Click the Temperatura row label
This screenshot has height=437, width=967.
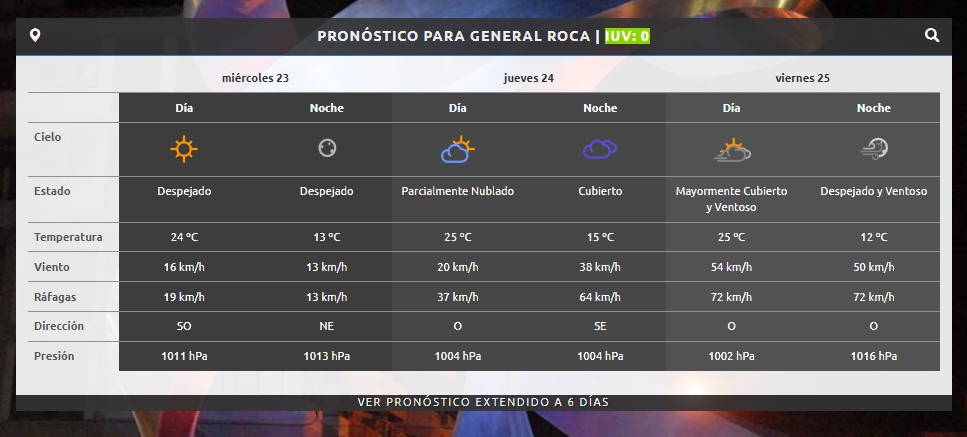(67, 237)
